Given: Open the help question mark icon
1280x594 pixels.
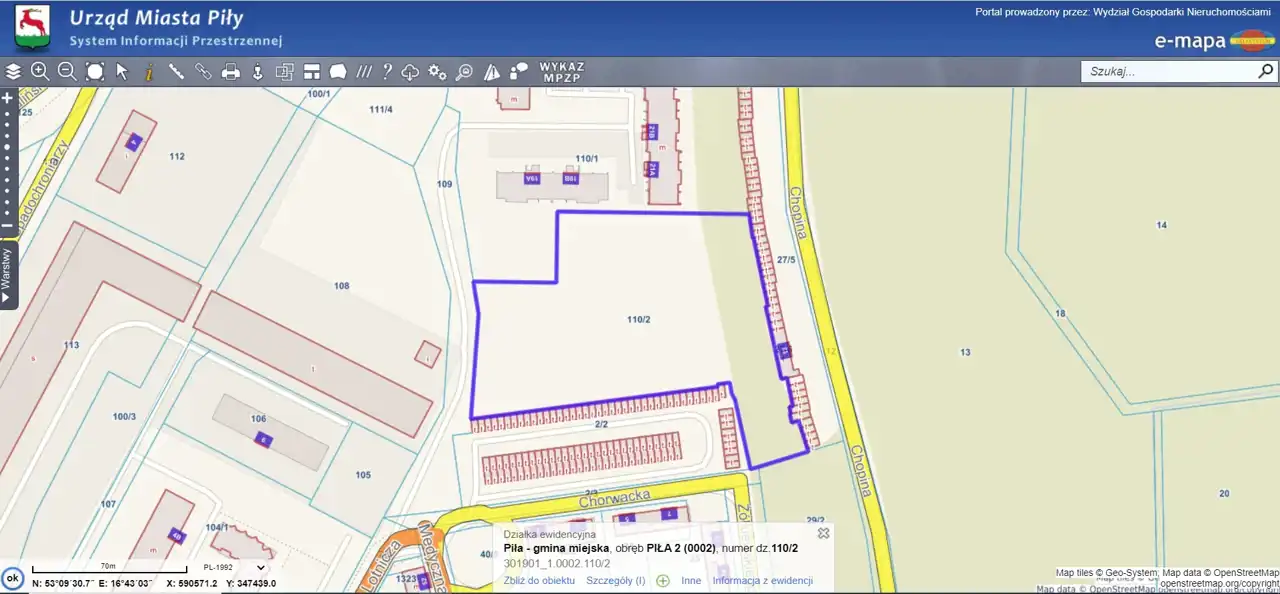Looking at the screenshot, I should pos(387,71).
